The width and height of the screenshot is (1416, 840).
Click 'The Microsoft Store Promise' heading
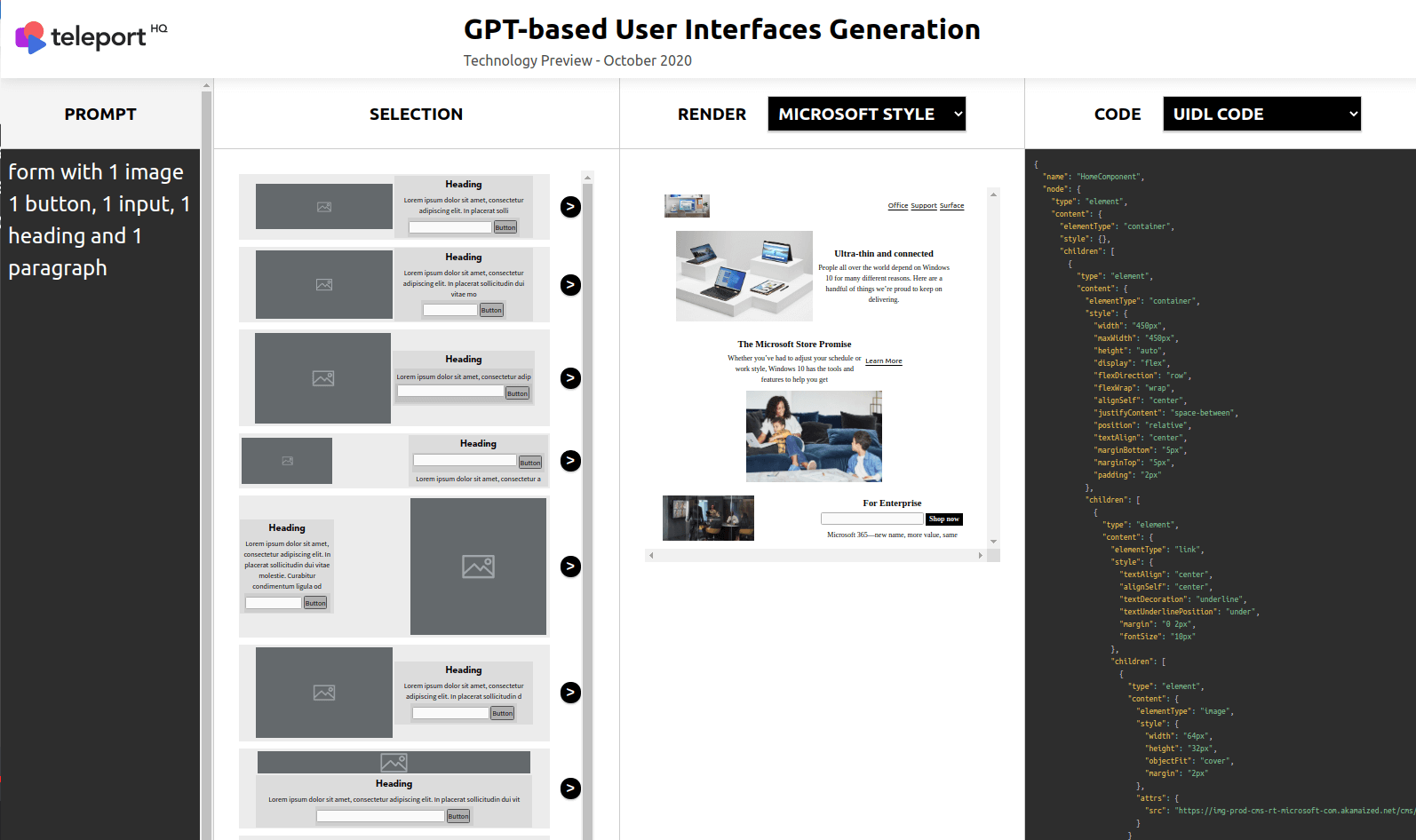tap(794, 345)
